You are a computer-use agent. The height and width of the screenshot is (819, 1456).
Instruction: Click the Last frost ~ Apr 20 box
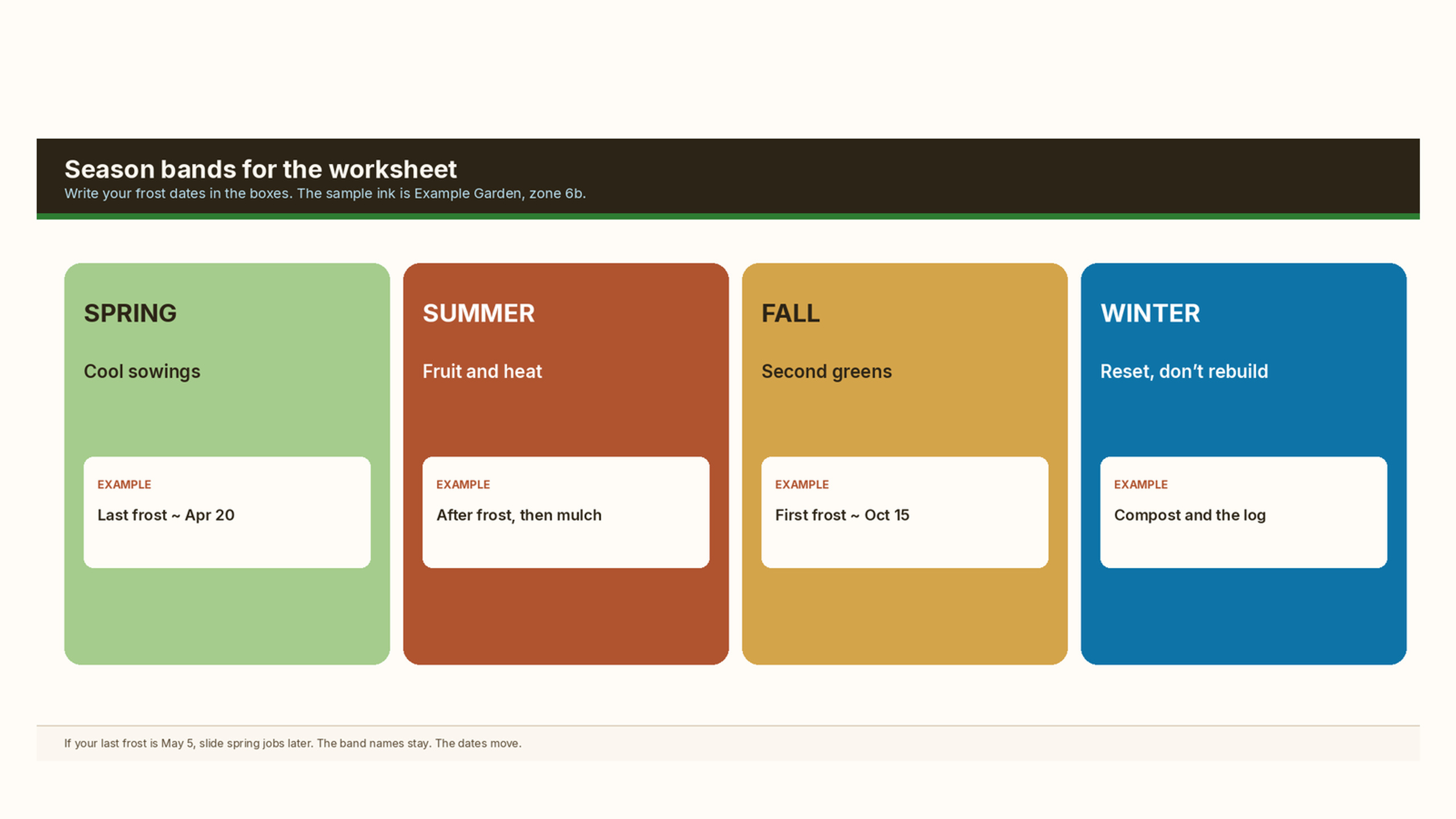point(227,512)
